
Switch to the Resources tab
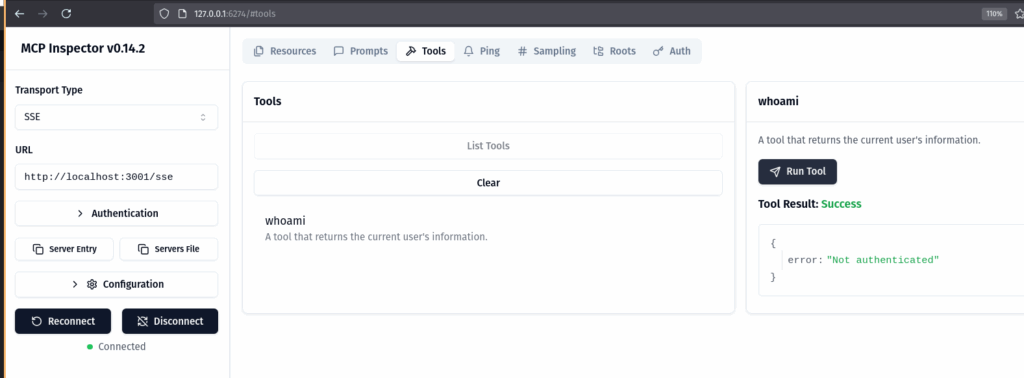[285, 51]
